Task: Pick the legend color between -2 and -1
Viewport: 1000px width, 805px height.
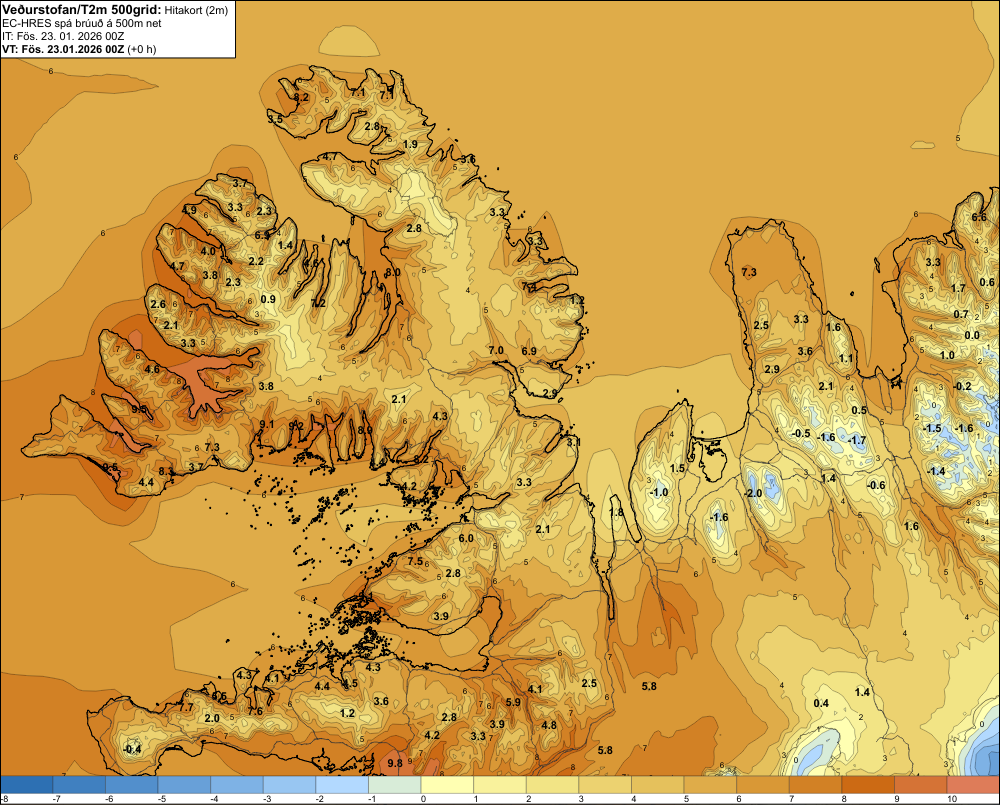Action: [x=342, y=784]
